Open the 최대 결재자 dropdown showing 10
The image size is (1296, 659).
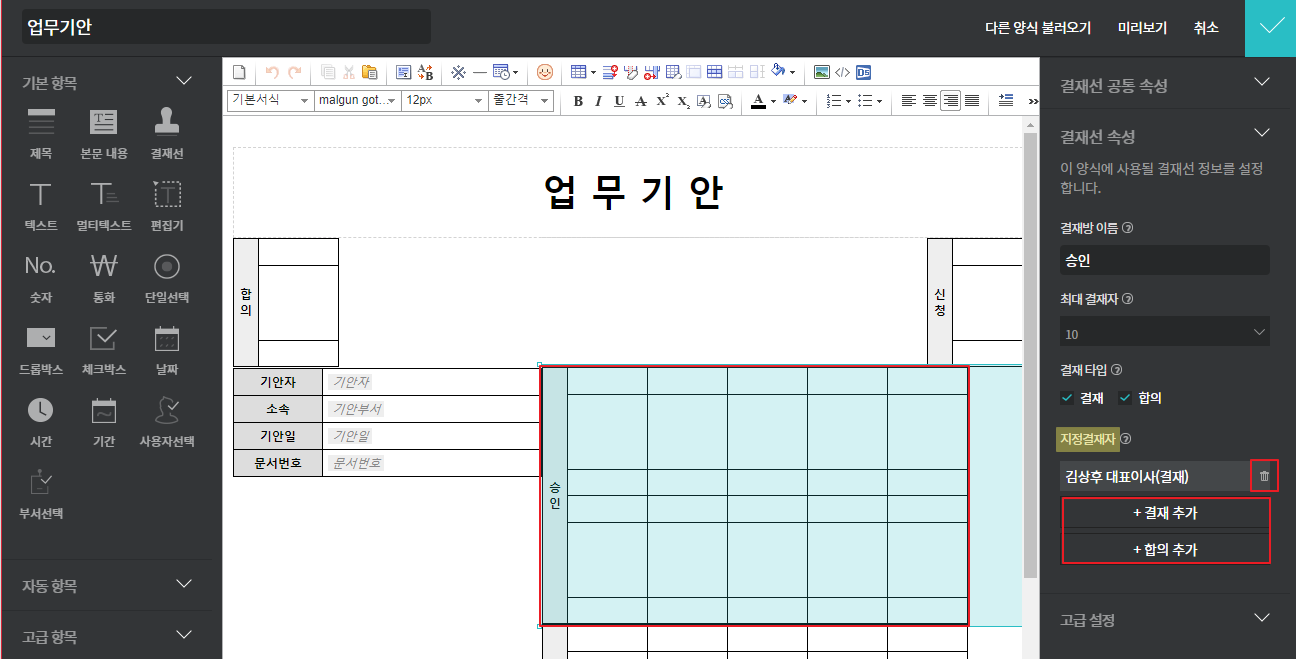click(1165, 333)
